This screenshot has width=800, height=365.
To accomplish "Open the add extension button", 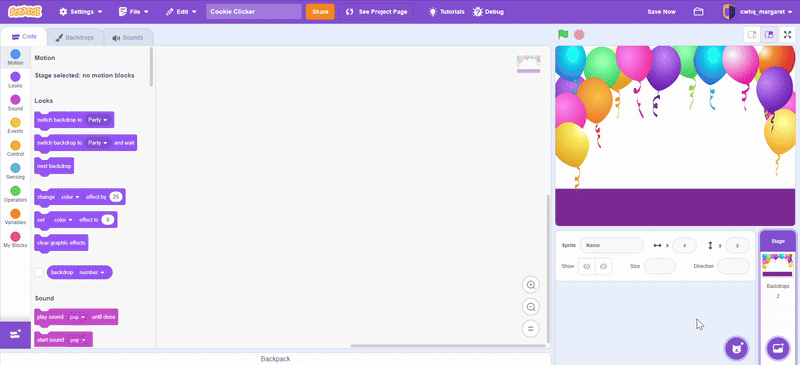I will pos(15,335).
